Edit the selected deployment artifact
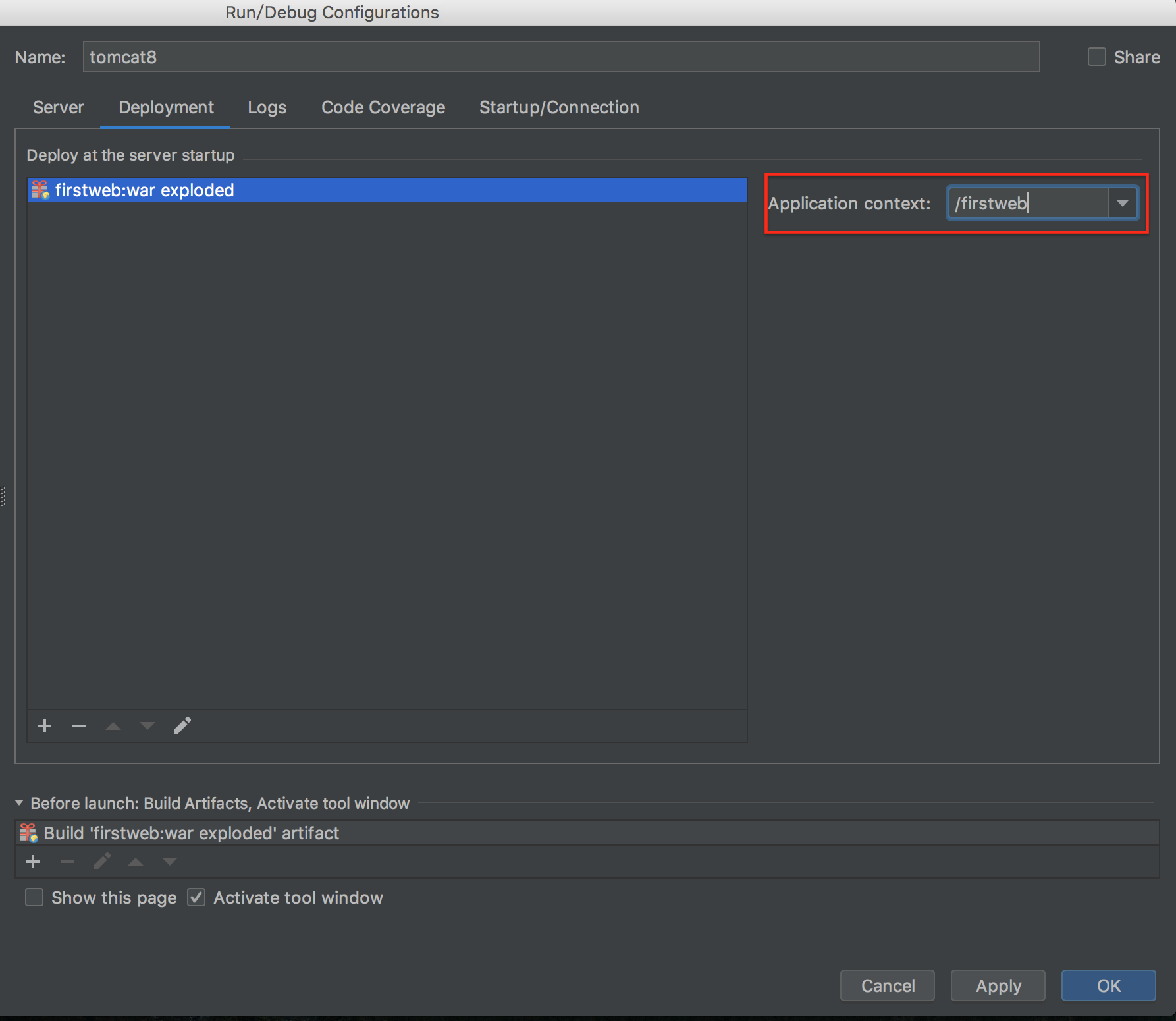The width and height of the screenshot is (1176, 1021). coord(182,726)
